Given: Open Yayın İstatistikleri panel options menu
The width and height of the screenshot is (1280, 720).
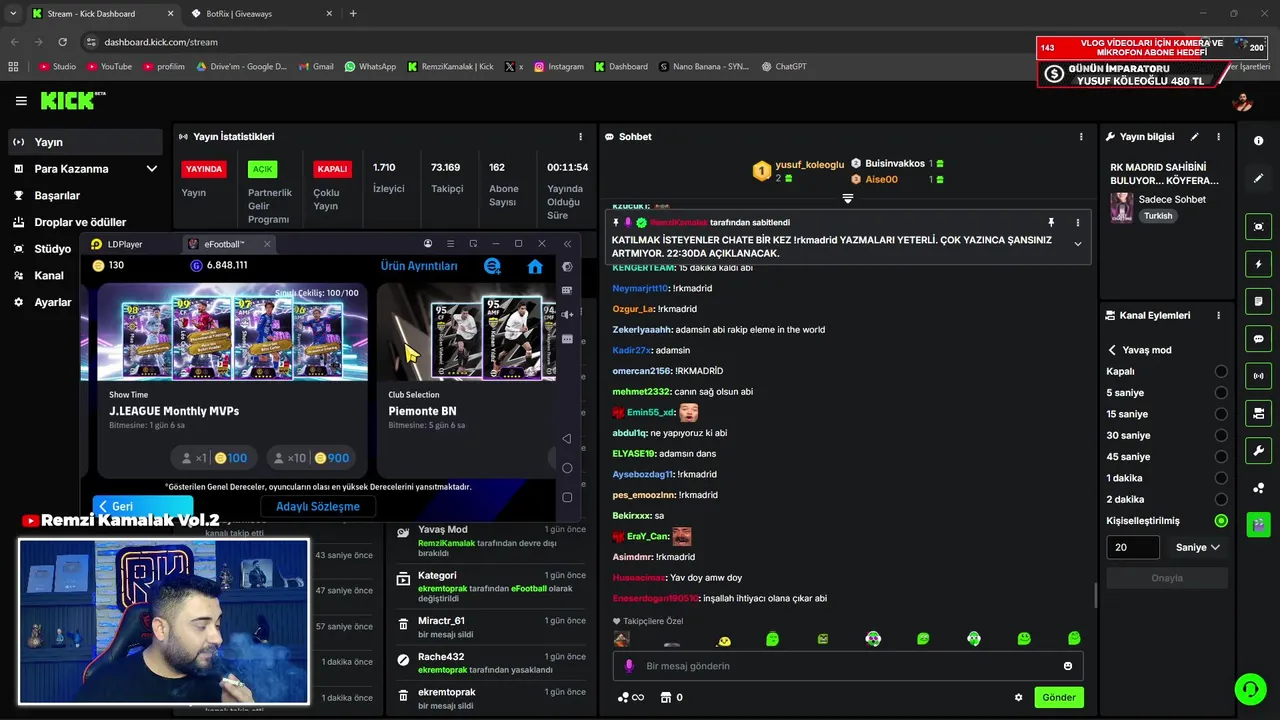Looking at the screenshot, I should [580, 137].
